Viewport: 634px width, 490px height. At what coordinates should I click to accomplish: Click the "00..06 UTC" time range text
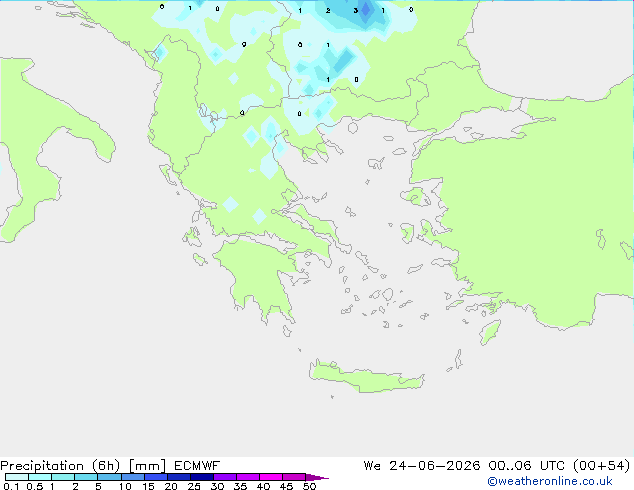click(x=526, y=466)
